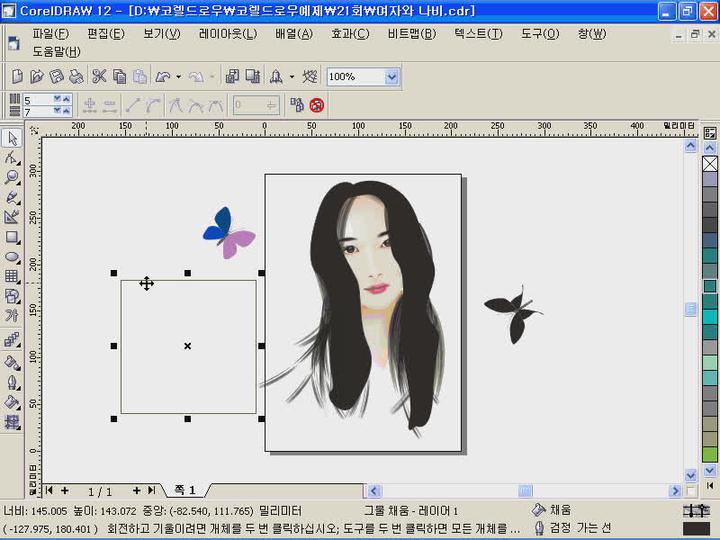
Task: Select the Pick tool in the toolbox
Action: (x=12, y=138)
